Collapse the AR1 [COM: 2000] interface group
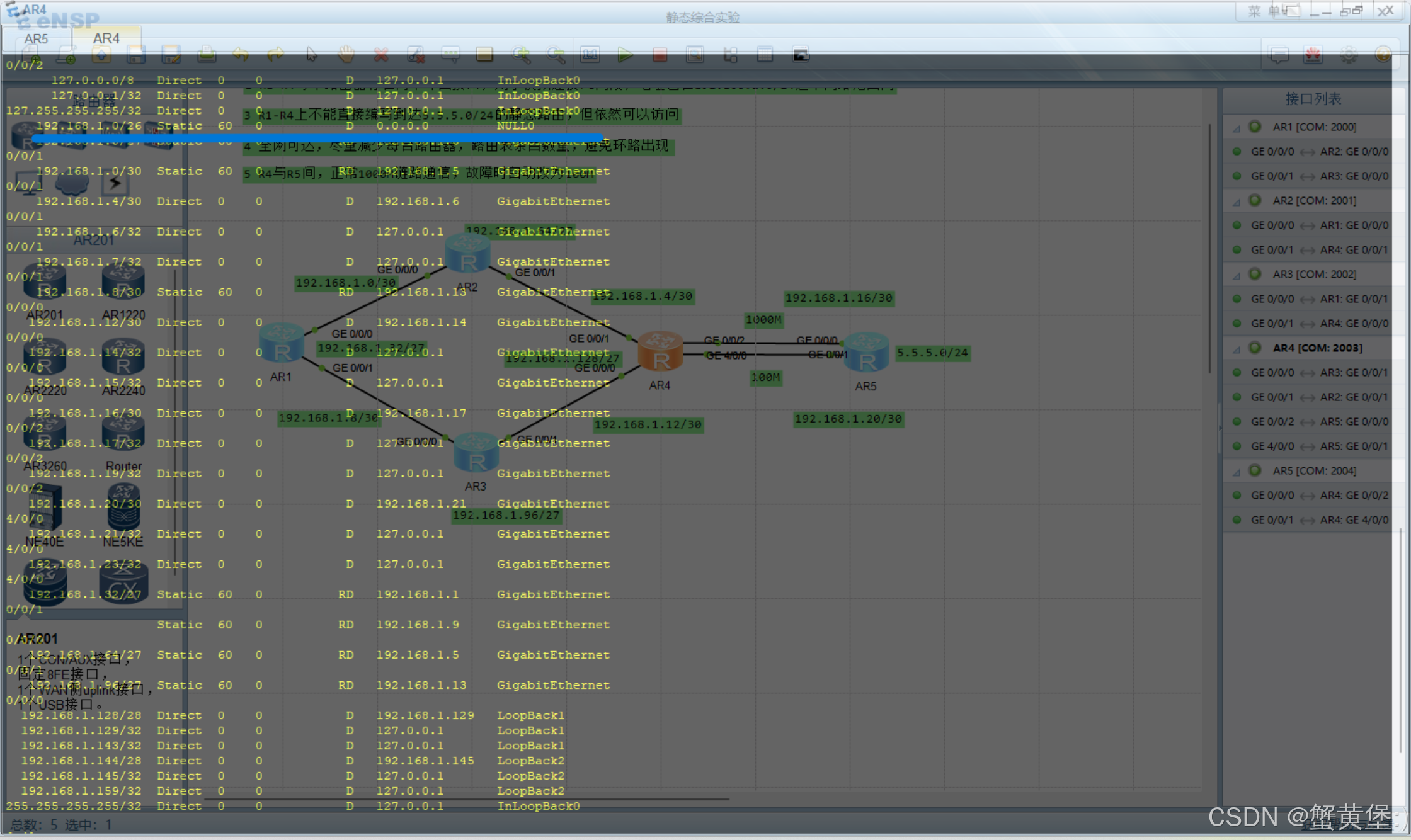The width and height of the screenshot is (1411, 840). coord(1237,128)
